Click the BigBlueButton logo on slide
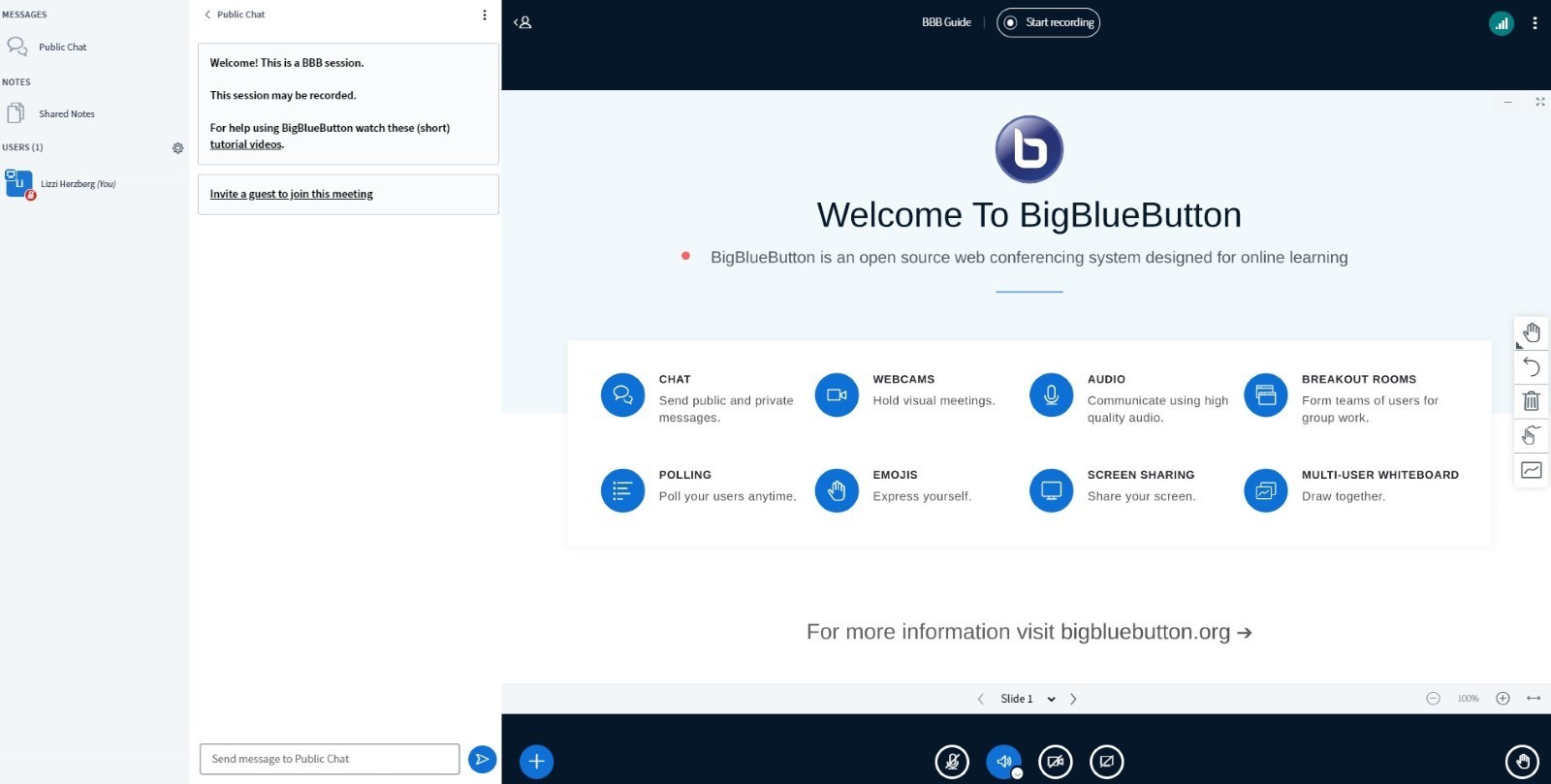Viewport: 1551px width, 784px height. pyautogui.click(x=1029, y=149)
